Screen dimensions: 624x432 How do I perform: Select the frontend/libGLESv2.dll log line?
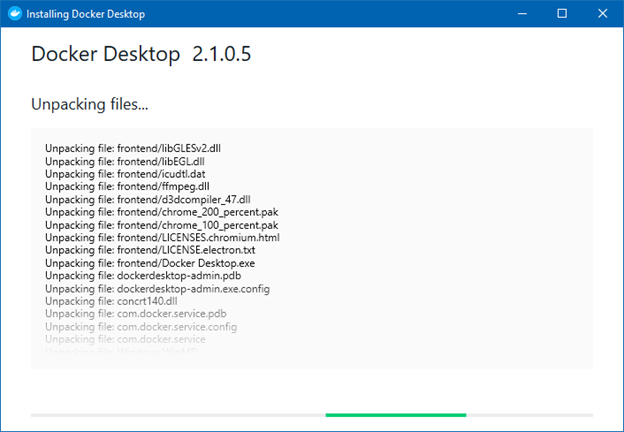click(133, 148)
